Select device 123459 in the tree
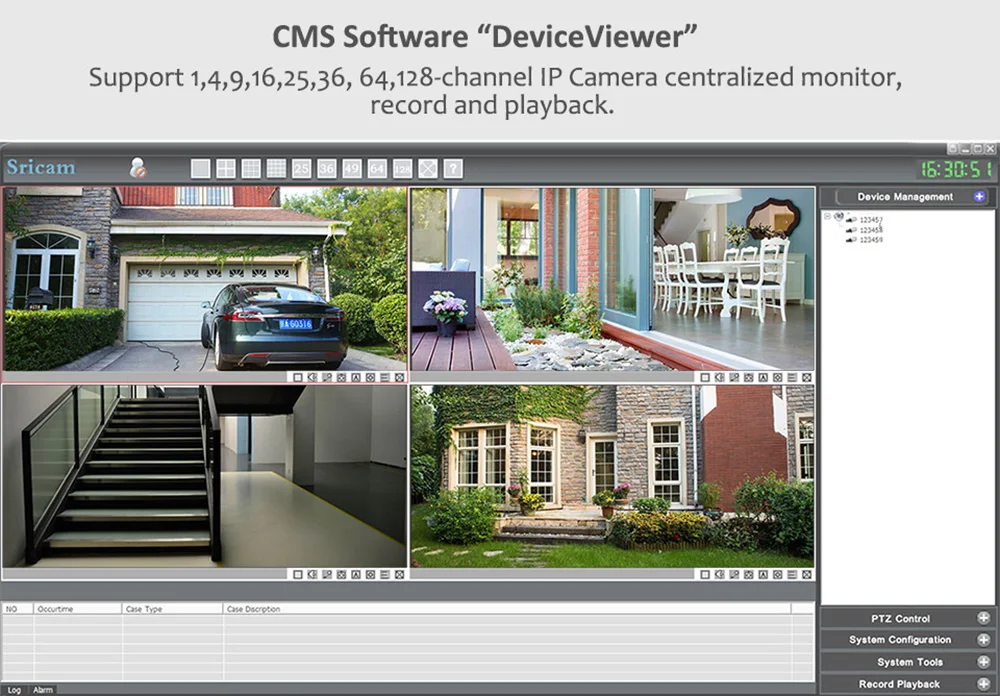Image resolution: width=1000 pixels, height=696 pixels. [x=871, y=239]
